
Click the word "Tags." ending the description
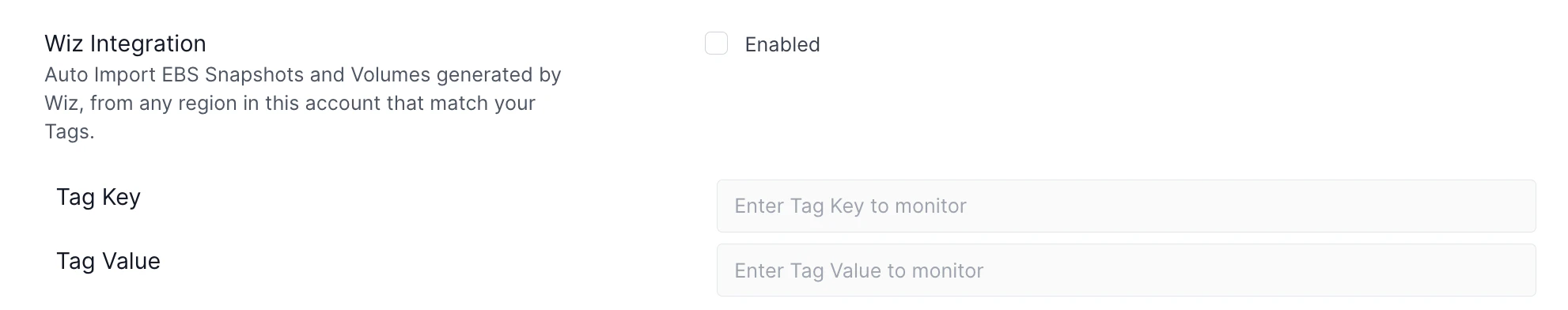click(70, 132)
